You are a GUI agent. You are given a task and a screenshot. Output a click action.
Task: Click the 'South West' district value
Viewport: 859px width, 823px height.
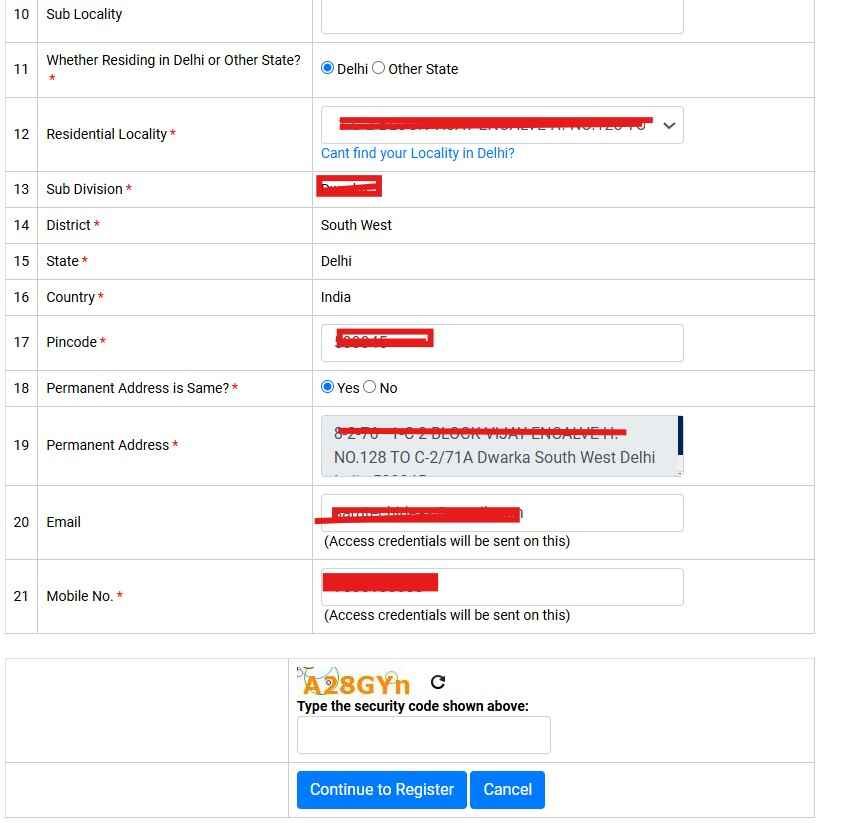coord(356,225)
